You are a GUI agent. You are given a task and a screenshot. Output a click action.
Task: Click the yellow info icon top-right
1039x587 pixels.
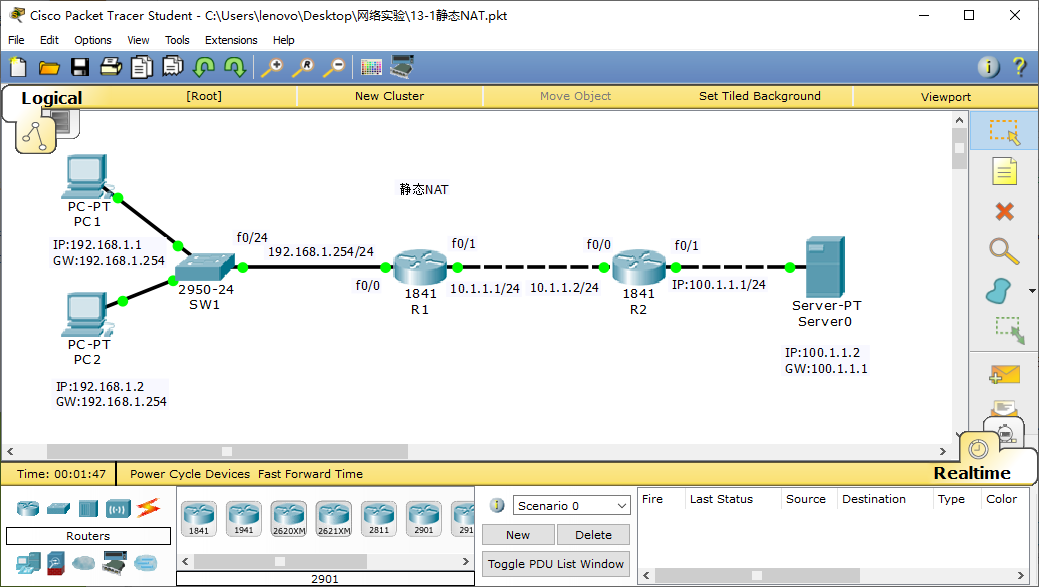[989, 67]
